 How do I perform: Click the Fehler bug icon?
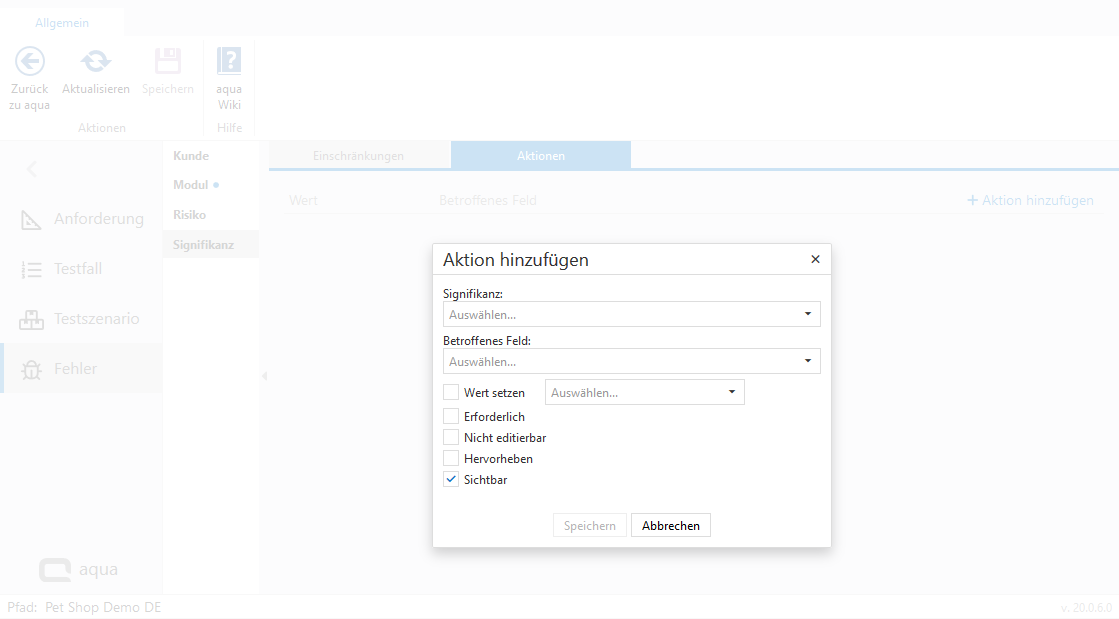[x=32, y=369]
